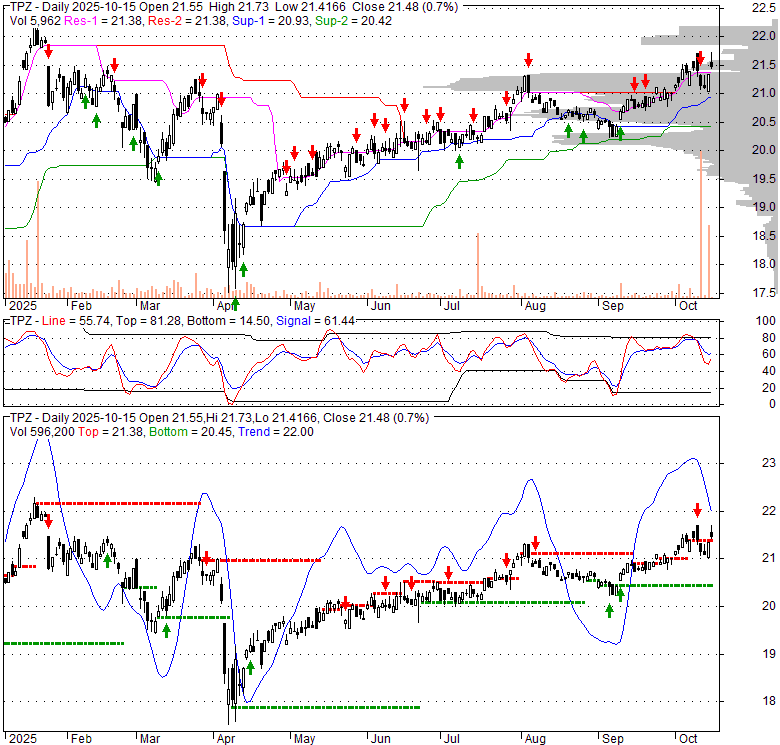Click the 100 level on the oscillator axis
Viewport: 780px width, 745px height.
766,321
